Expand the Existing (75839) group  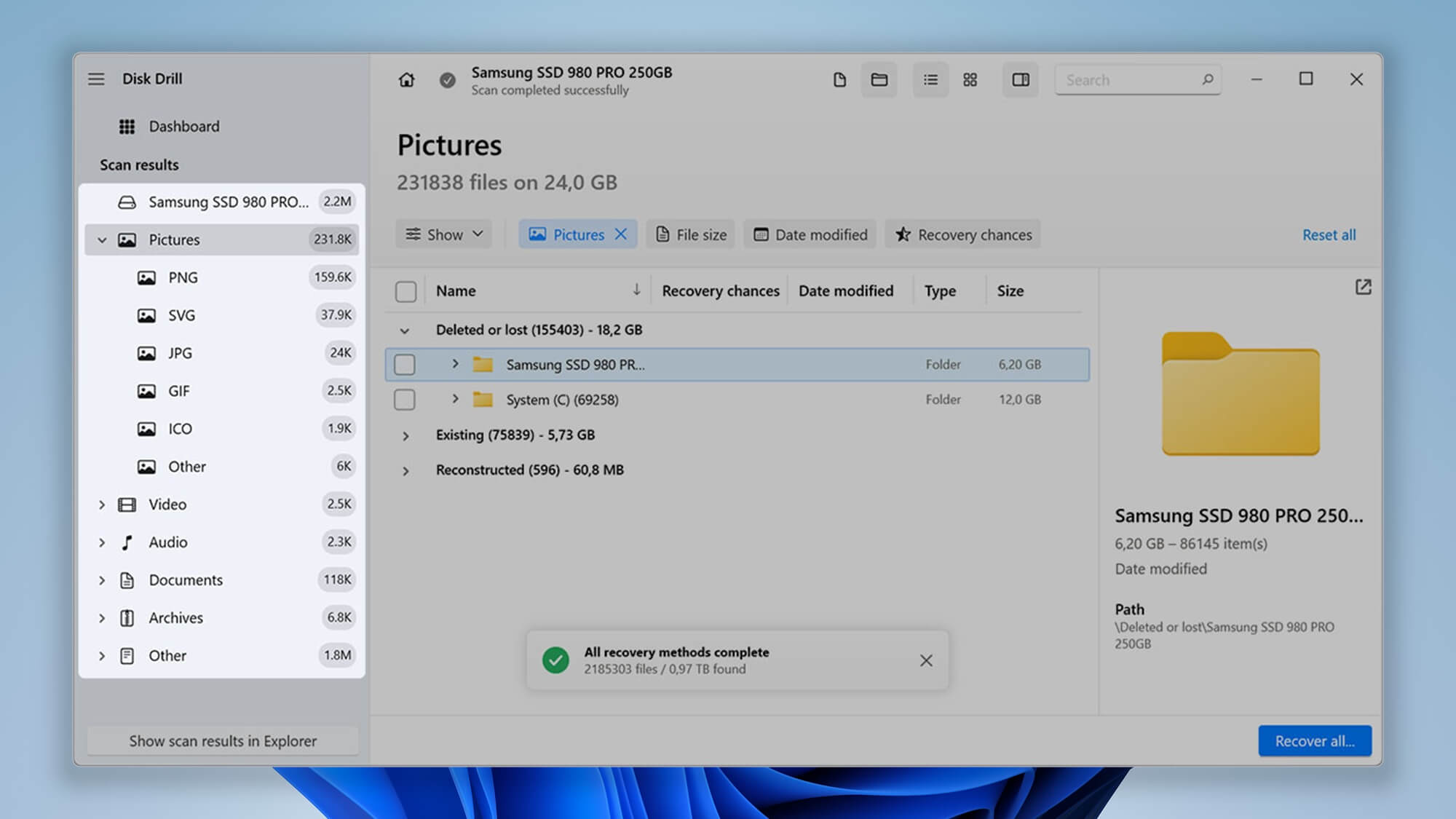[405, 435]
